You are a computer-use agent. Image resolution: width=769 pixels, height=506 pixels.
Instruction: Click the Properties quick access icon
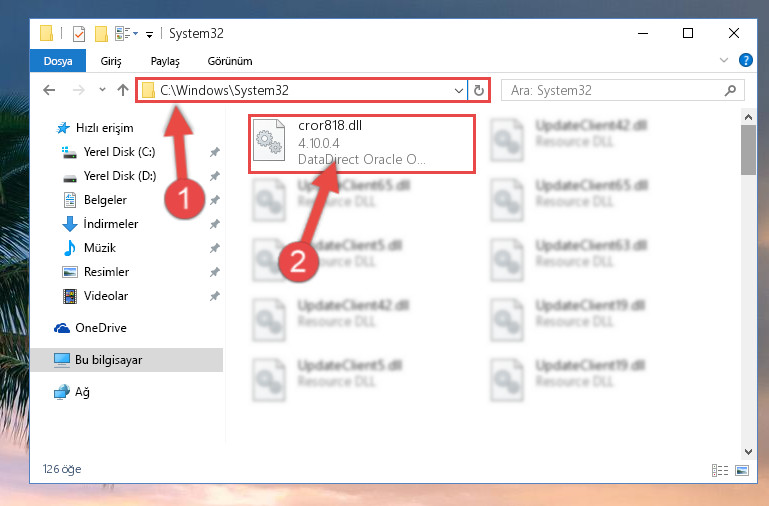click(x=78, y=34)
